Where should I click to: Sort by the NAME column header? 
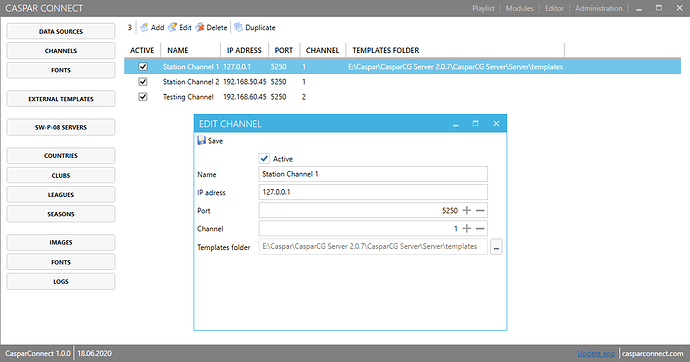(178, 50)
